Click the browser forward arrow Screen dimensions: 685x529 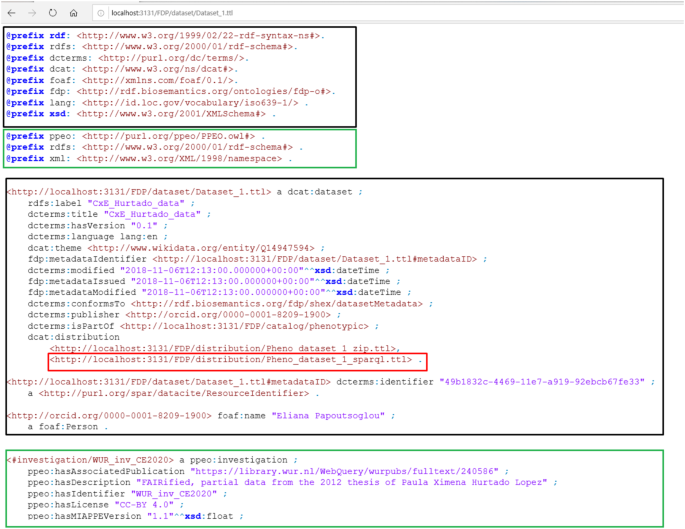click(32, 13)
